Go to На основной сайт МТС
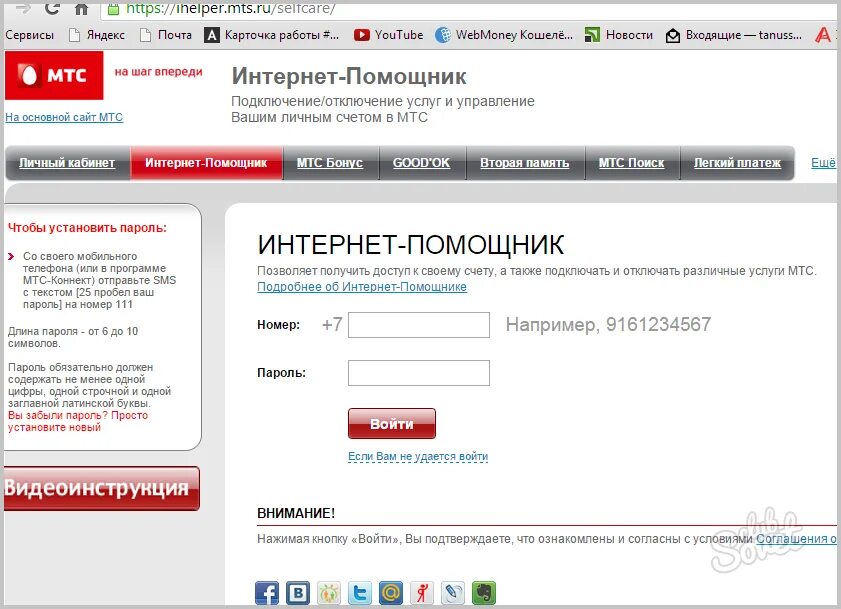The width and height of the screenshot is (841, 609). [64, 117]
